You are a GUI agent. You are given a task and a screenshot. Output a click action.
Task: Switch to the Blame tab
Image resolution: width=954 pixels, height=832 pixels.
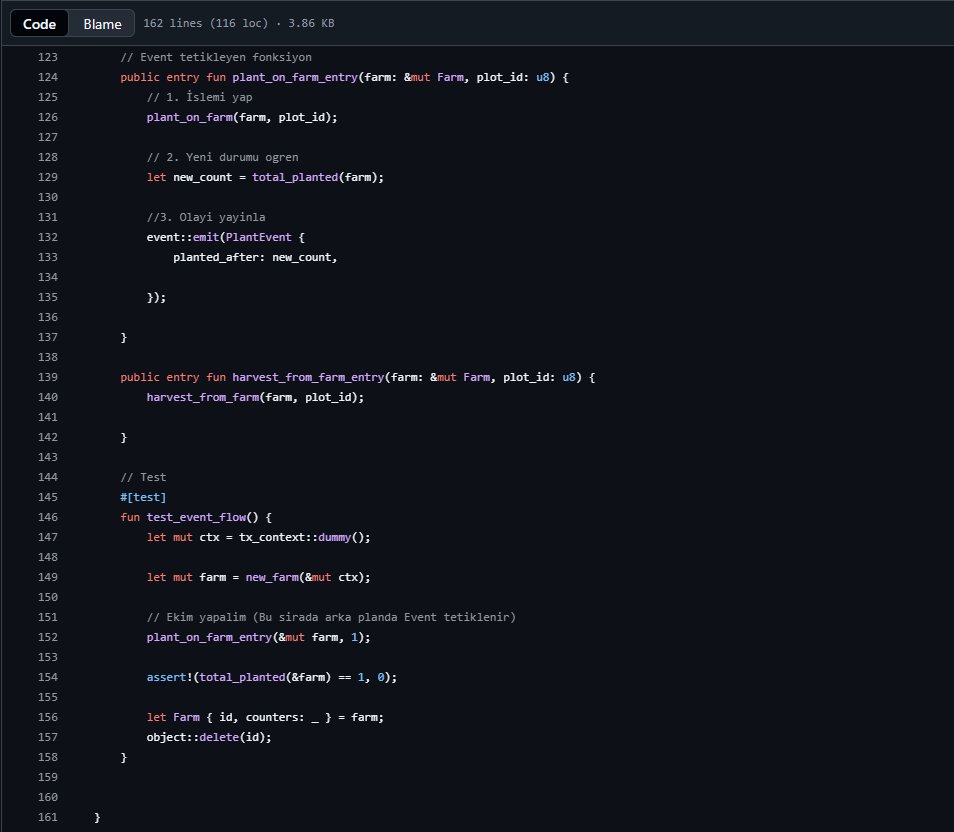[102, 24]
